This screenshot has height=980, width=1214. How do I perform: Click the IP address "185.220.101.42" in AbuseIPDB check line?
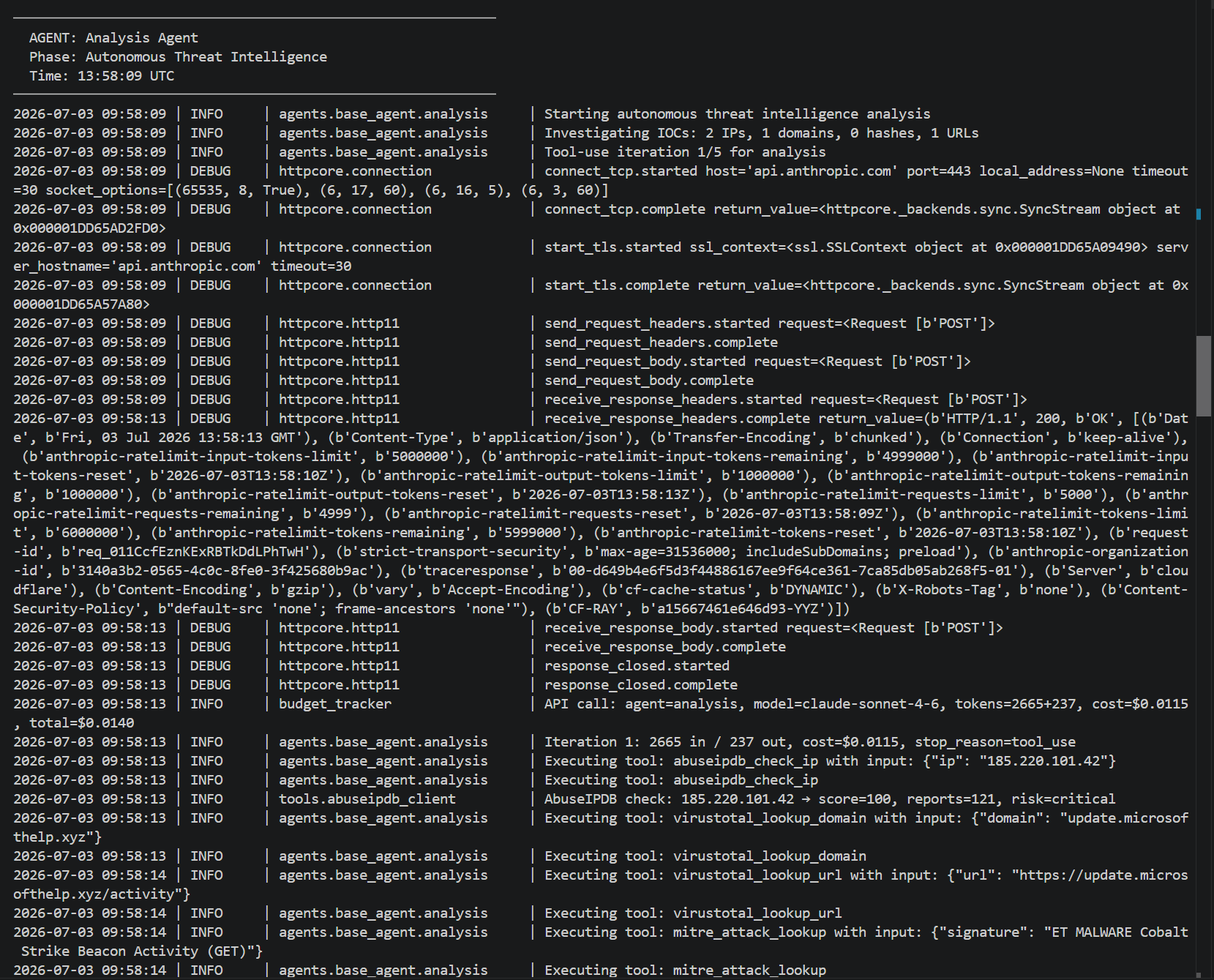pos(737,798)
